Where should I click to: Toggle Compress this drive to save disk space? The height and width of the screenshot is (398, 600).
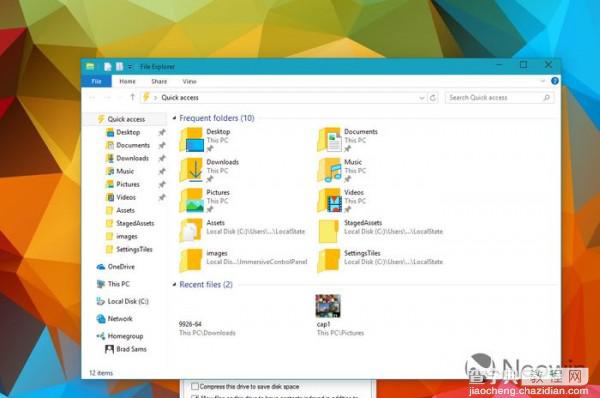pos(194,386)
